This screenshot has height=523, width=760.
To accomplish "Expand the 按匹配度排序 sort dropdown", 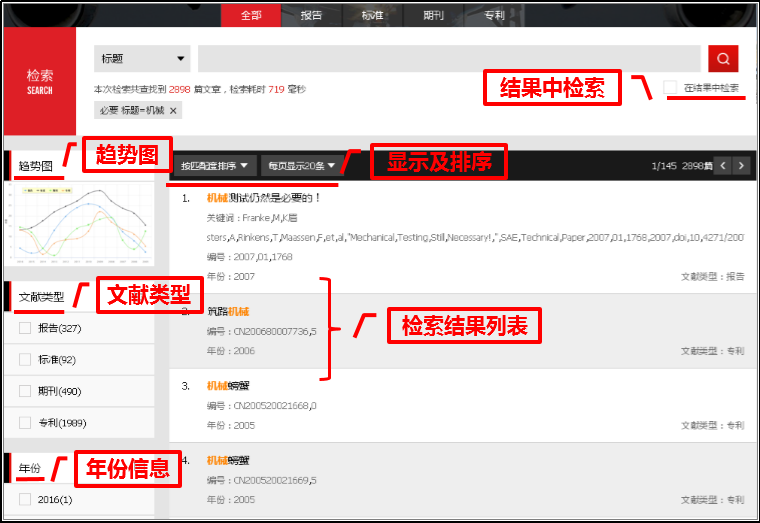I will tap(215, 165).
